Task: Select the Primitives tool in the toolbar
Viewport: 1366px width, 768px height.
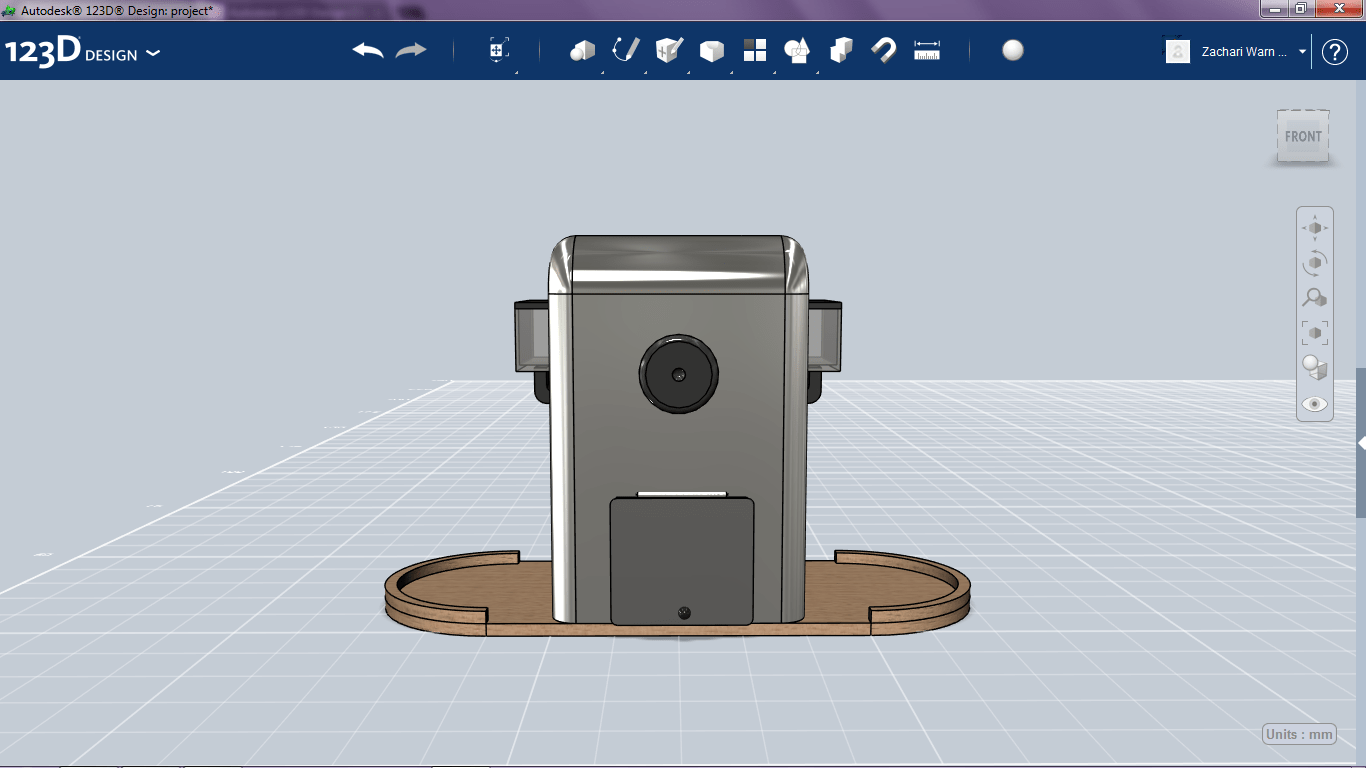Action: coord(583,50)
